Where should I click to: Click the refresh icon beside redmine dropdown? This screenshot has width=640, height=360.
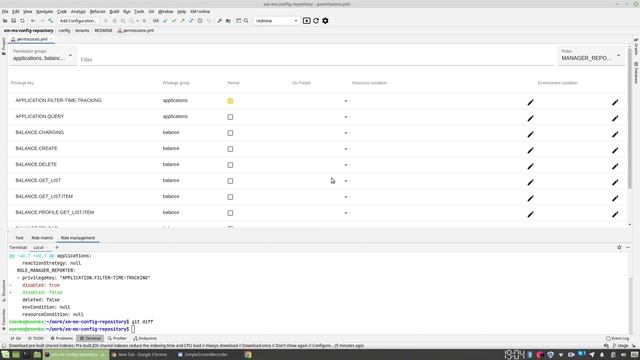click(316, 20)
